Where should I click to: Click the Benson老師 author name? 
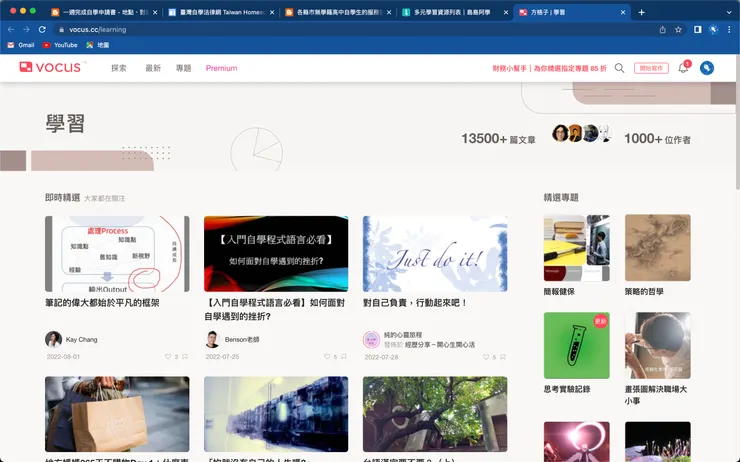pos(242,339)
